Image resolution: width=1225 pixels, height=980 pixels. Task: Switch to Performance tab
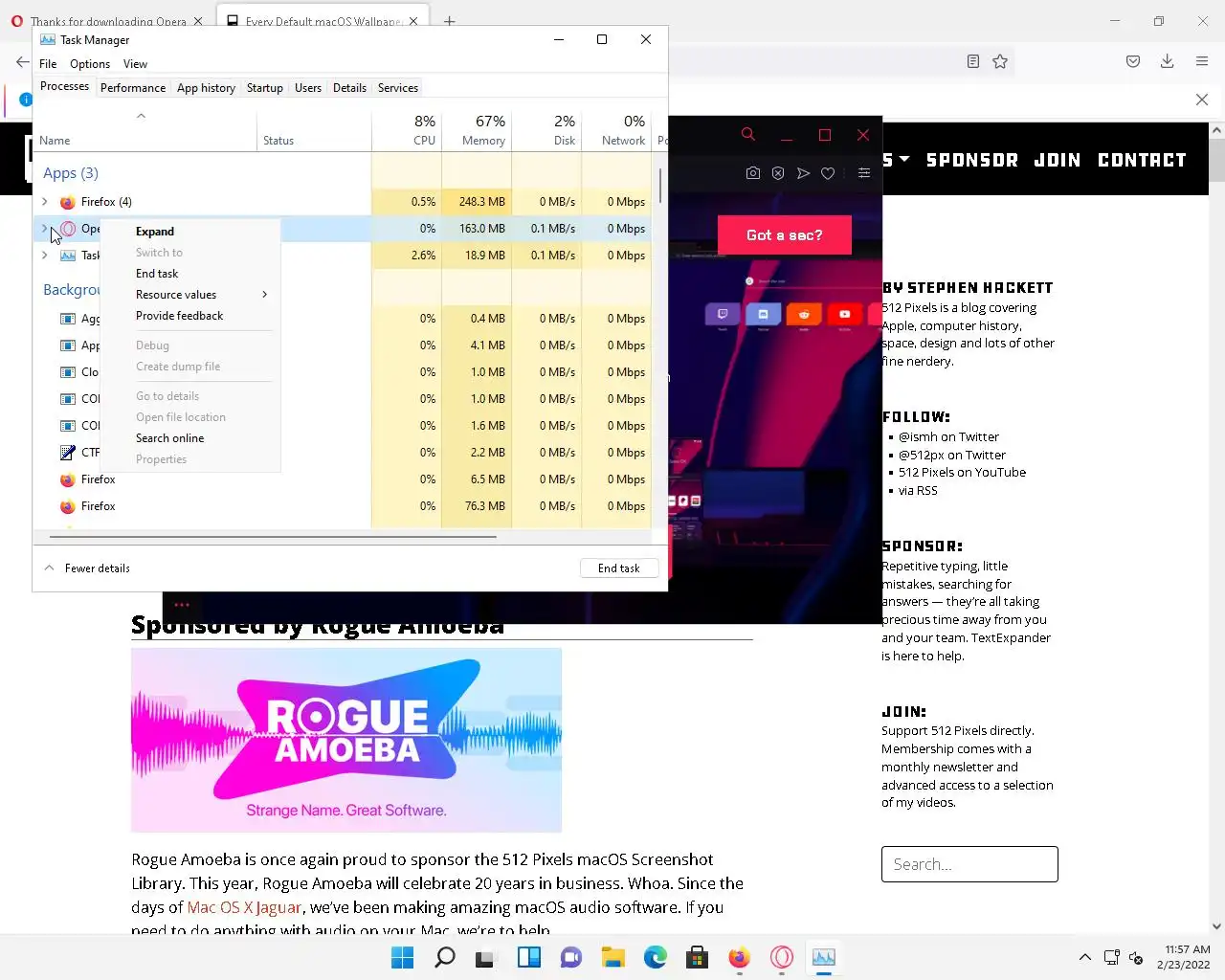click(133, 88)
